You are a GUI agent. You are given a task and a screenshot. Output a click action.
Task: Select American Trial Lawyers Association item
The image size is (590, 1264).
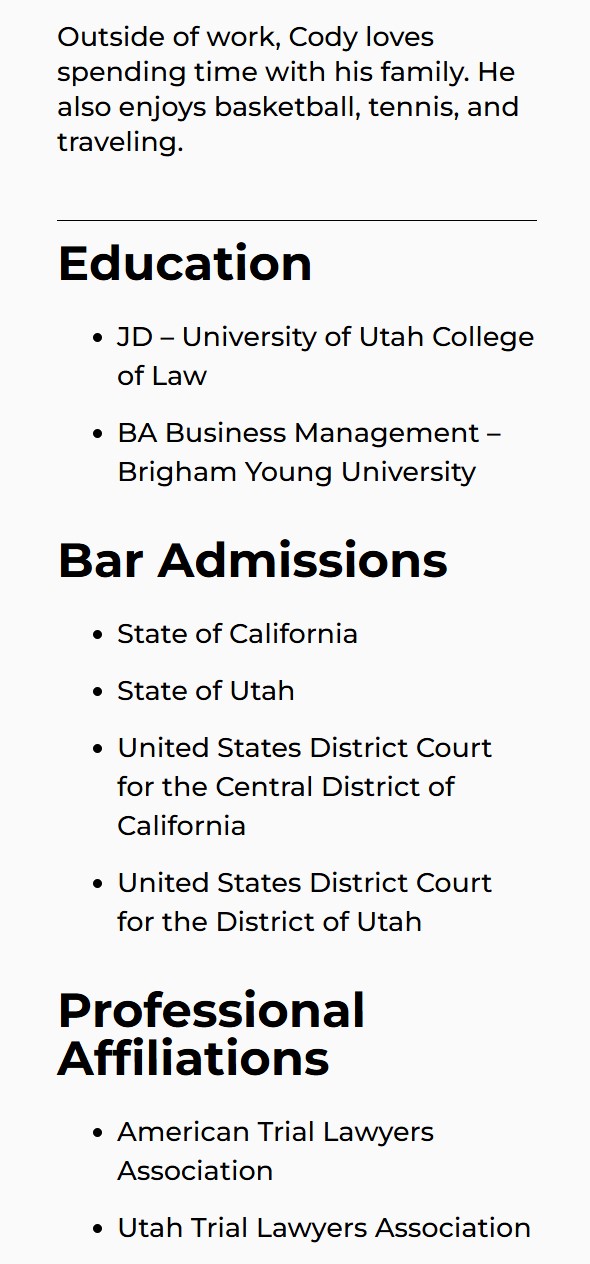(275, 1151)
